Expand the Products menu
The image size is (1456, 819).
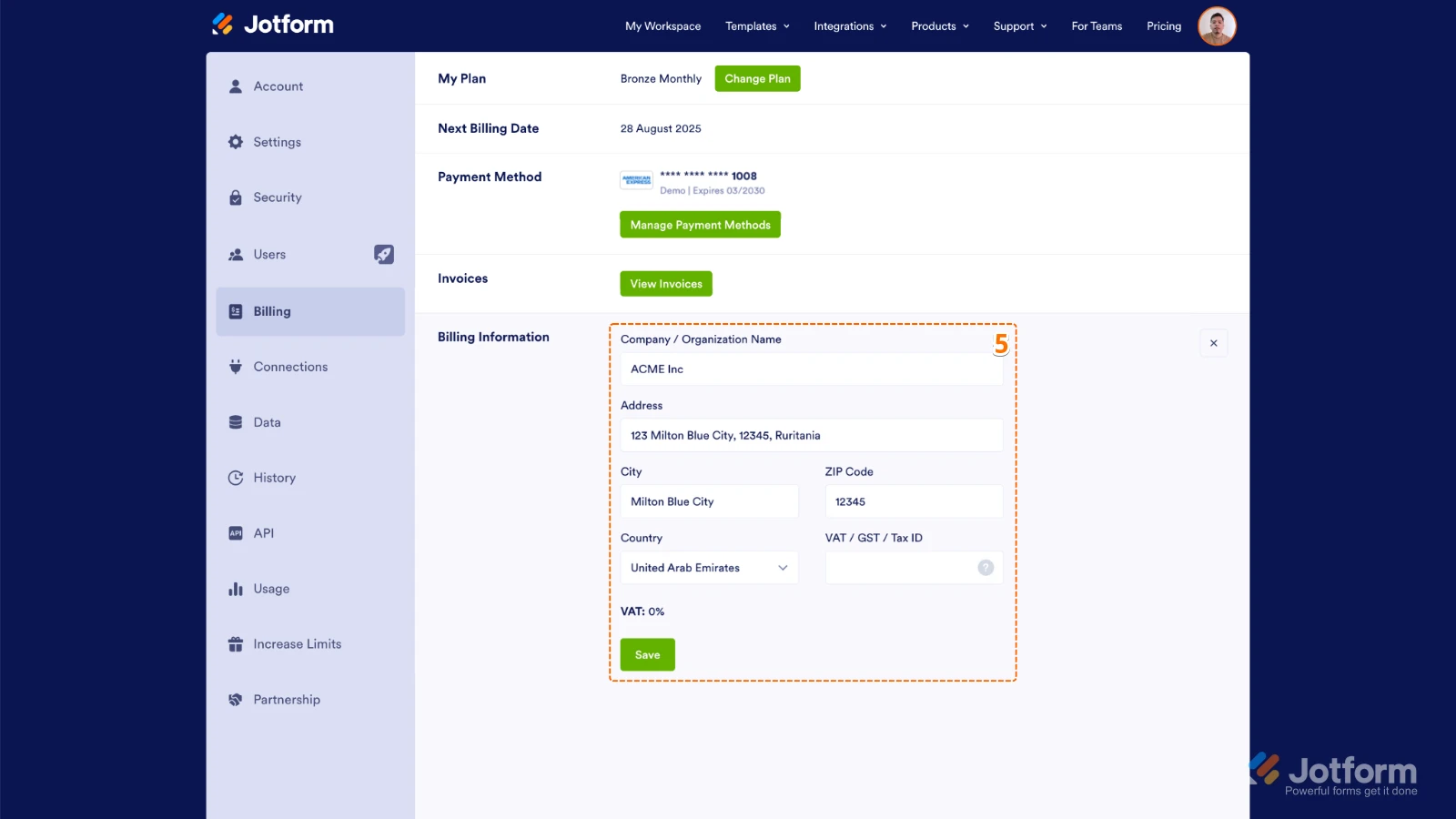pyautogui.click(x=938, y=26)
